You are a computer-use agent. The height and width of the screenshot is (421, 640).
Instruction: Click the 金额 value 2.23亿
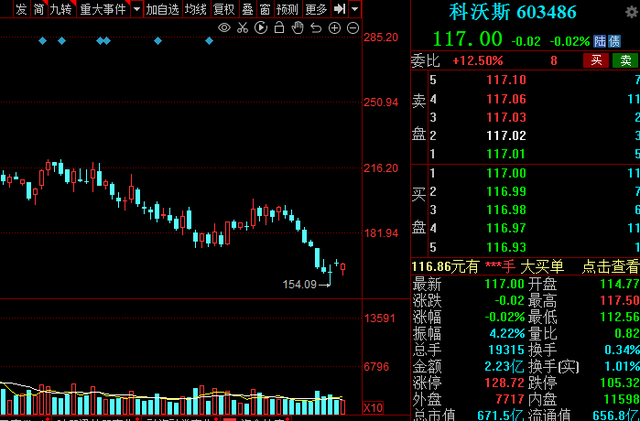click(x=504, y=366)
